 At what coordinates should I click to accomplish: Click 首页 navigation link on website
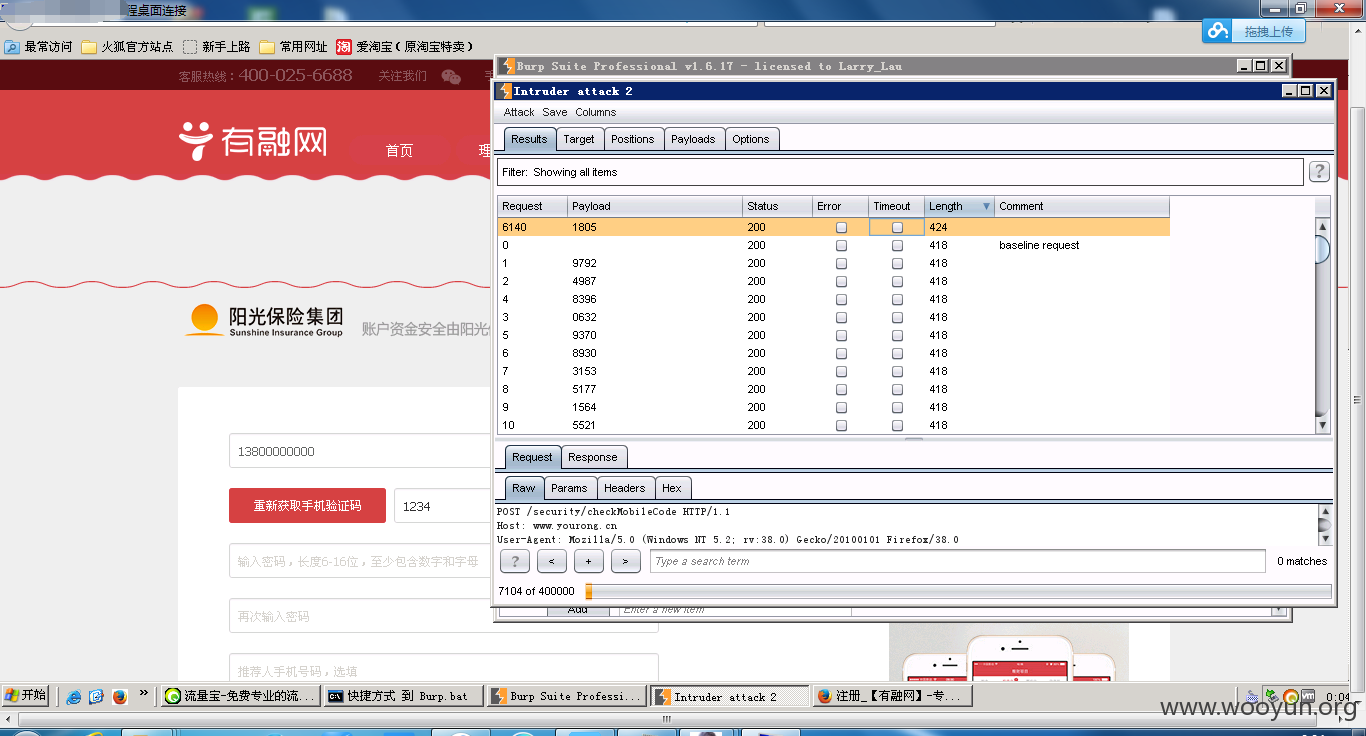(399, 151)
